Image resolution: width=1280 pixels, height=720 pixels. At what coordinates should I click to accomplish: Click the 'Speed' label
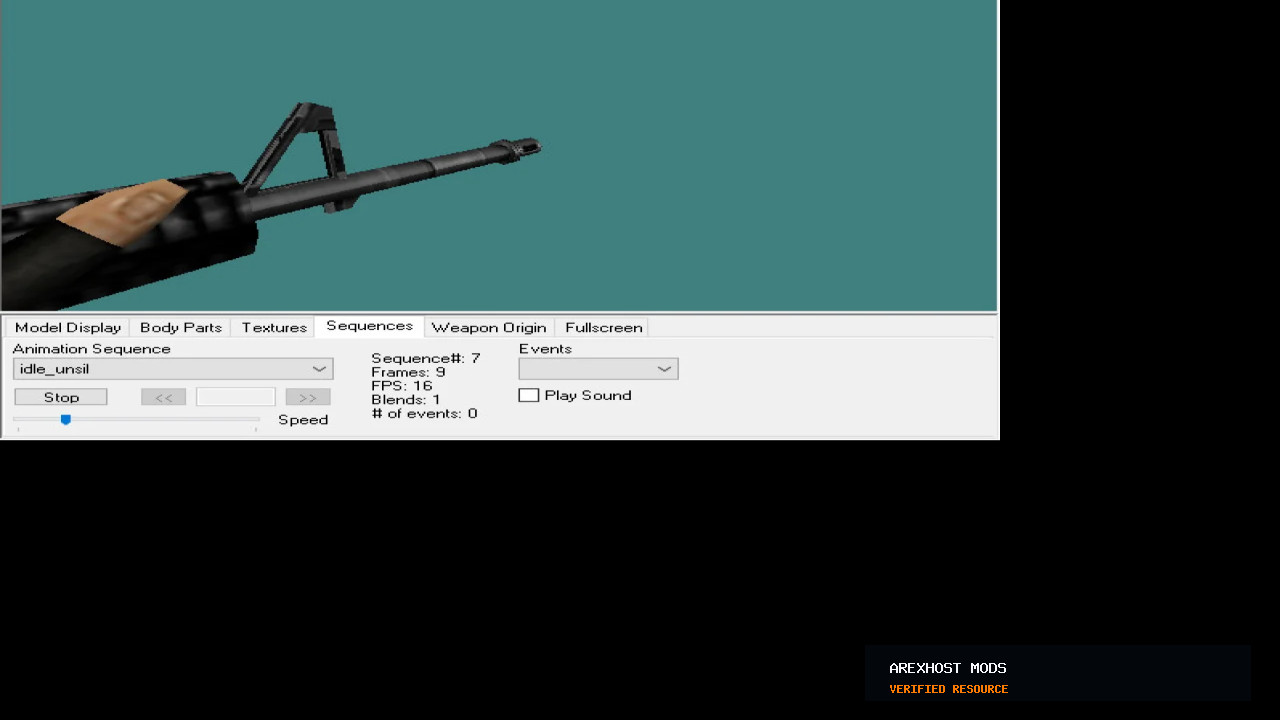click(x=303, y=420)
